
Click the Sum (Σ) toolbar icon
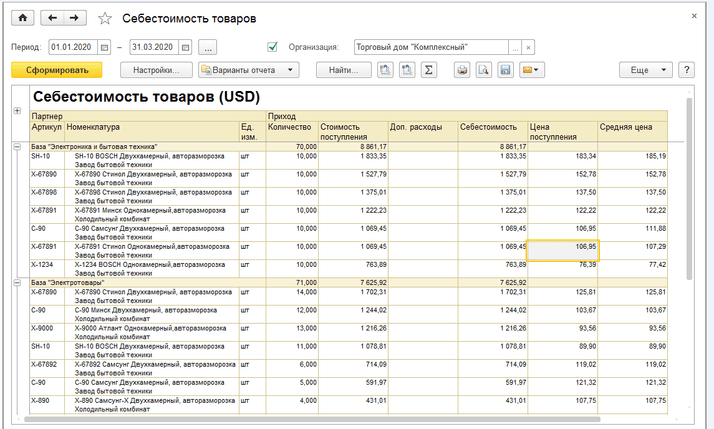(428, 70)
